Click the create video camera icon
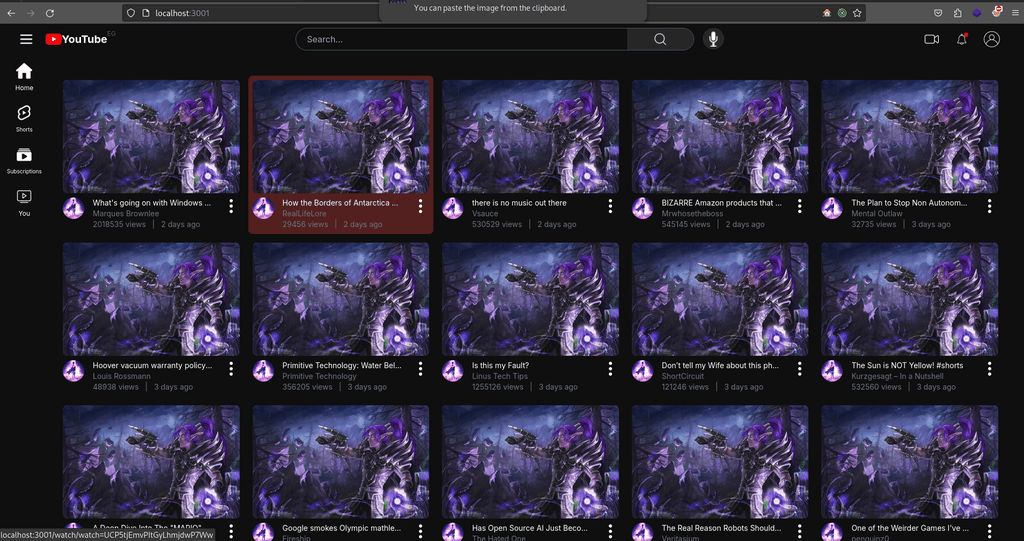The image size is (1024, 541). [932, 39]
